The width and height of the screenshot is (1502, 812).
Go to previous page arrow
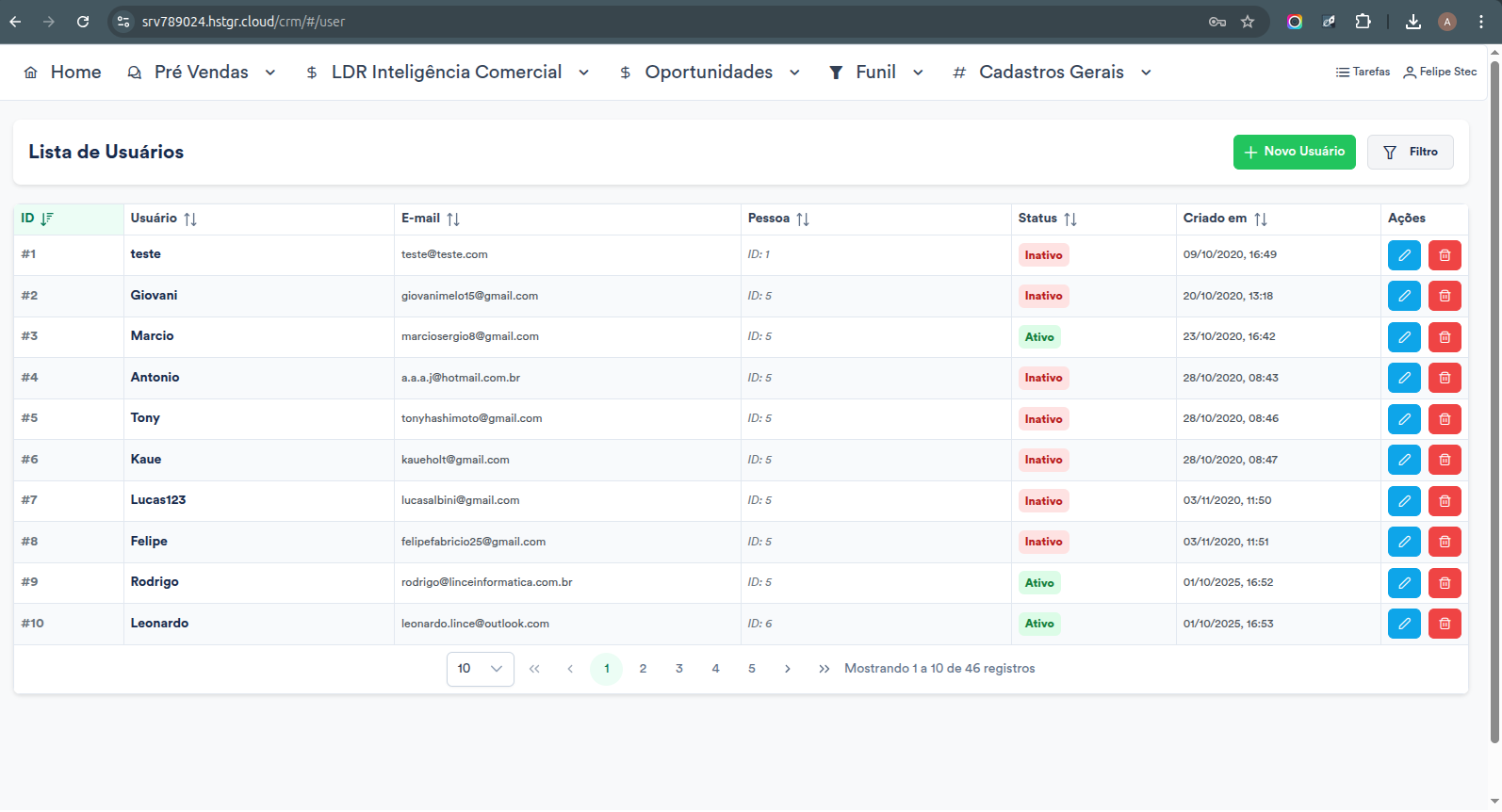[x=570, y=670]
